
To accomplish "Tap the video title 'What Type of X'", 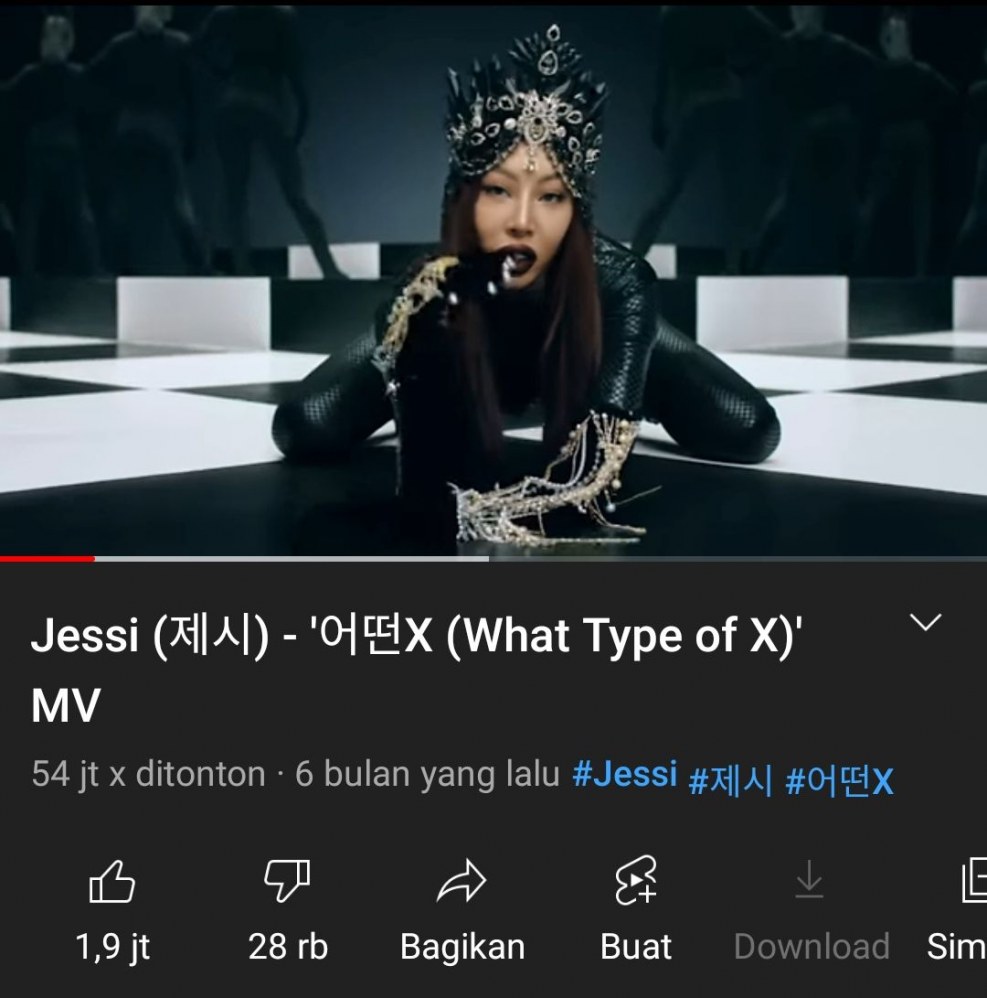I will click(x=416, y=670).
